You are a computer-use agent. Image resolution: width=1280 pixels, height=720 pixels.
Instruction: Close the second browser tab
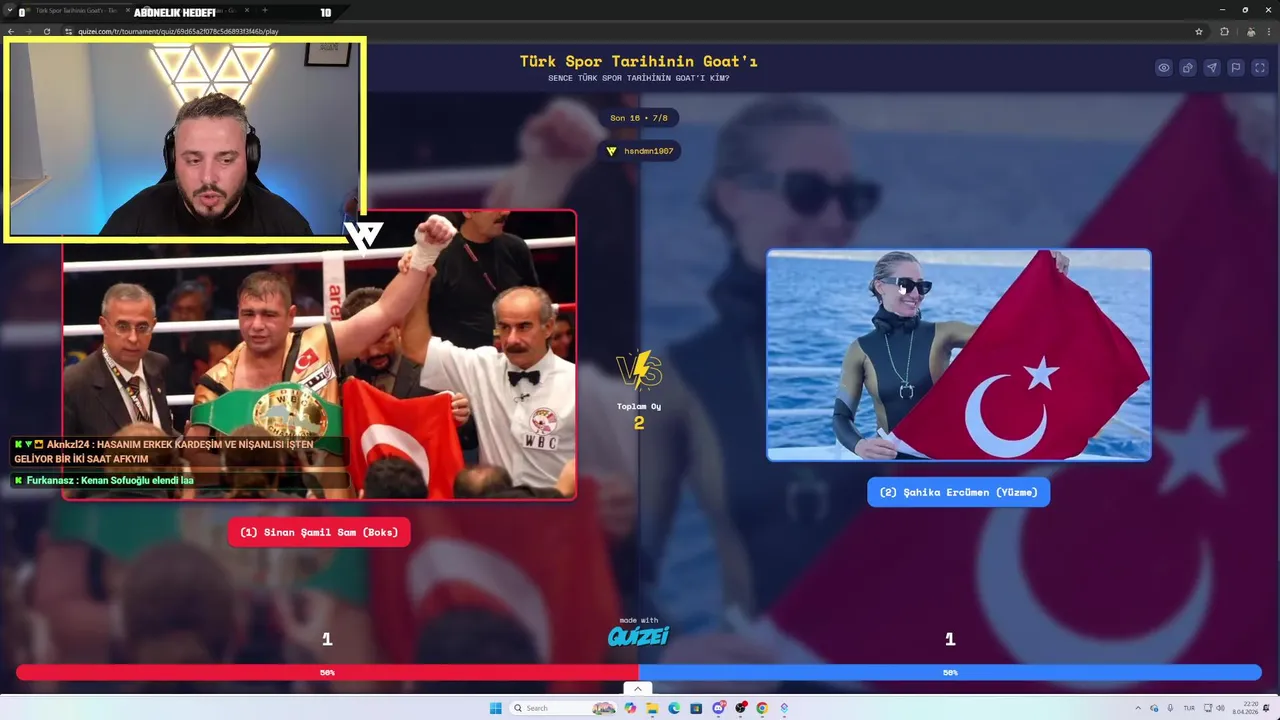[247, 11]
